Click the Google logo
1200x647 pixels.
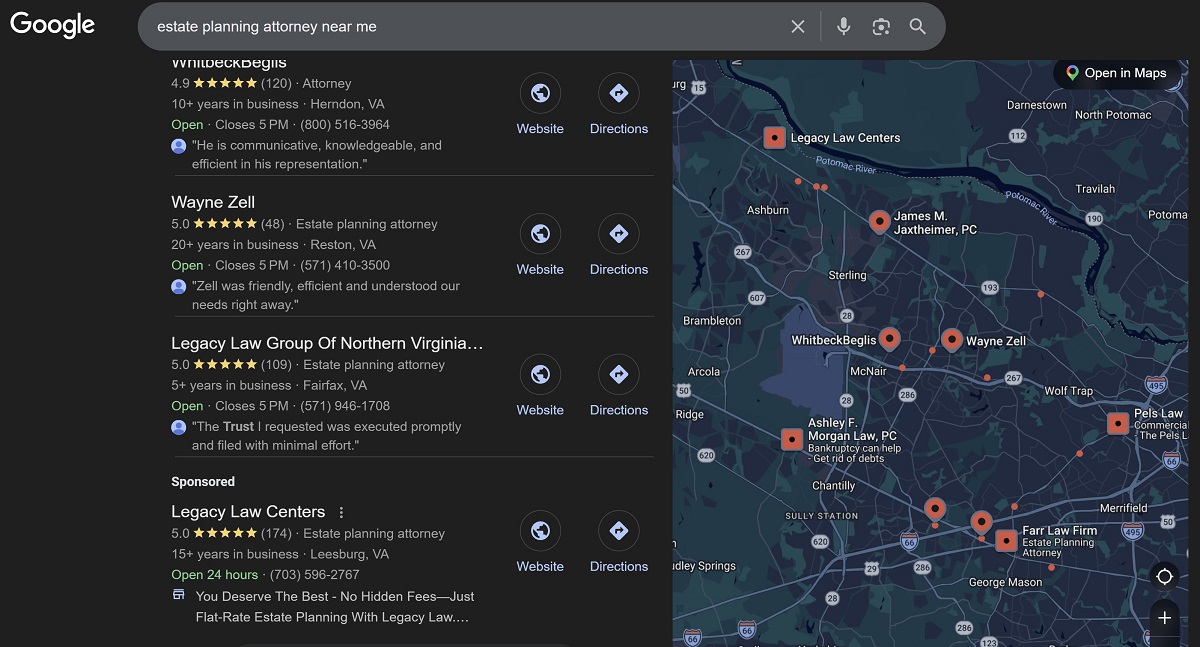53,26
